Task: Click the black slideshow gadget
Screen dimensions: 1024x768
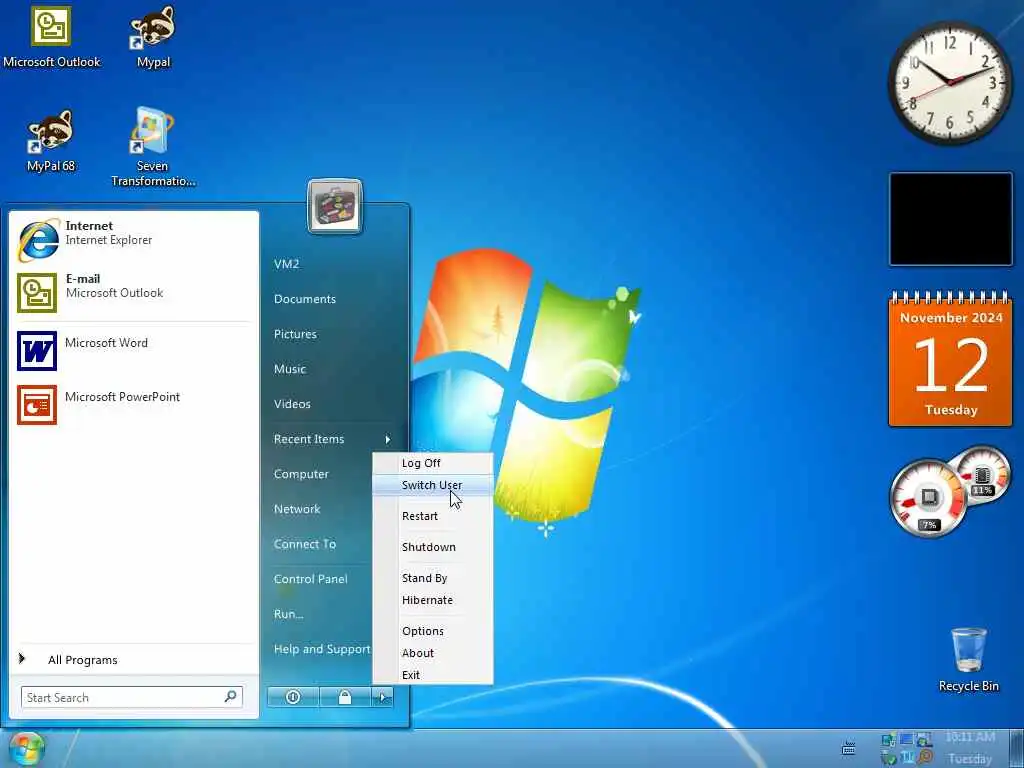Action: click(x=950, y=219)
